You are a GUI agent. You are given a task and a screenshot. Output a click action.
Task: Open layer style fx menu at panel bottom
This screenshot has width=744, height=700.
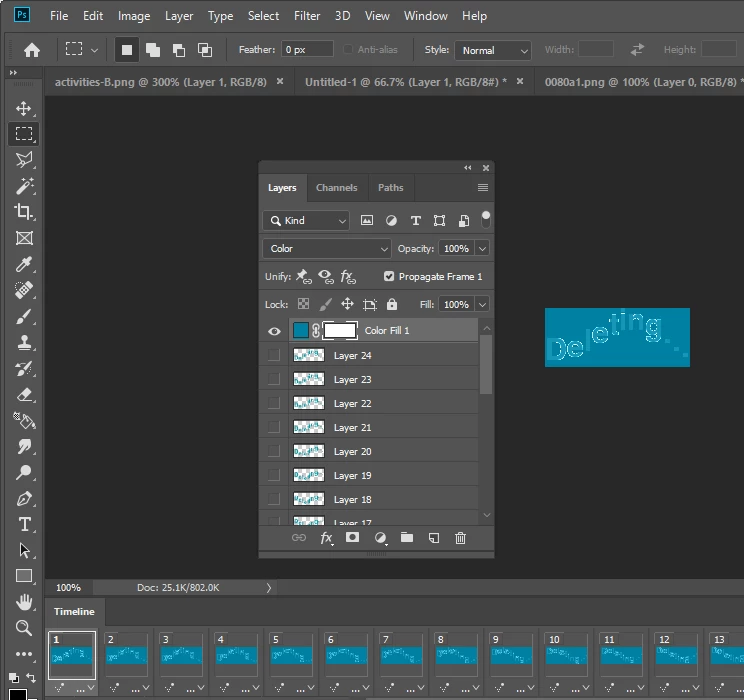pos(326,538)
